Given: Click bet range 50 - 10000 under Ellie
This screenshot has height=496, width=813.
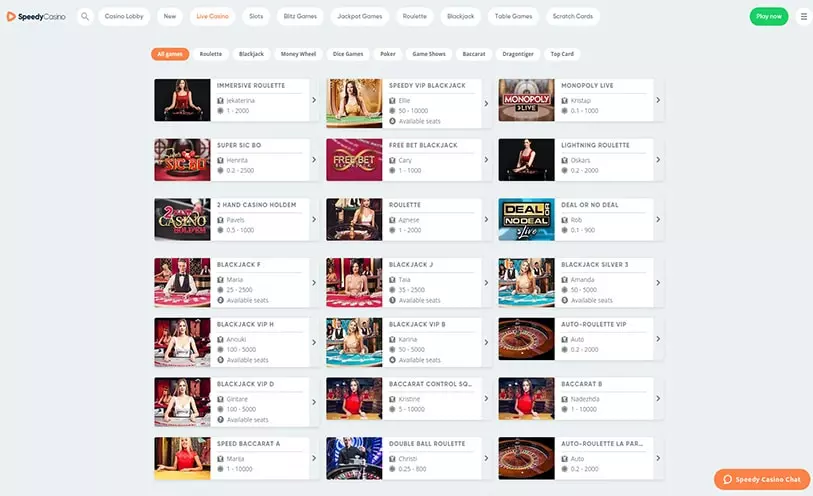Looking at the screenshot, I should 413,111.
